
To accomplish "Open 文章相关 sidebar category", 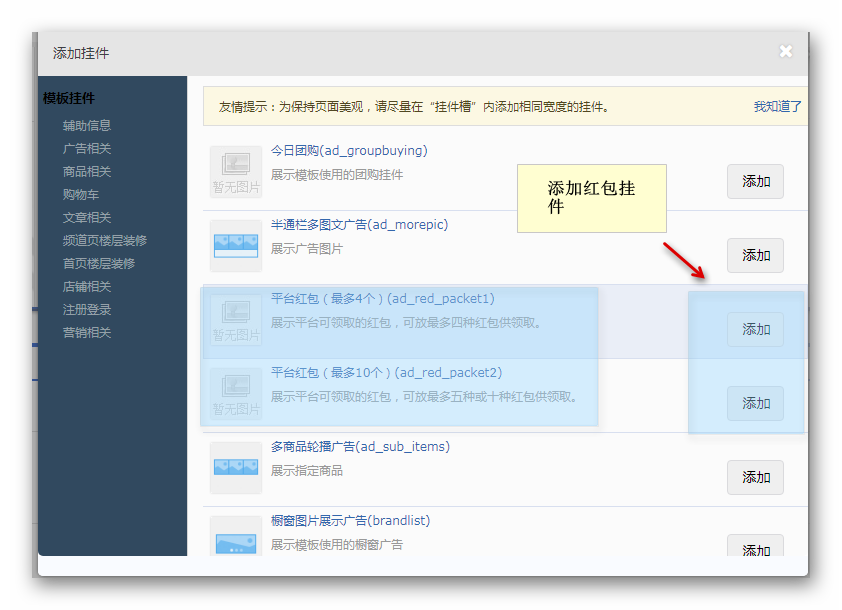I will point(86,218).
